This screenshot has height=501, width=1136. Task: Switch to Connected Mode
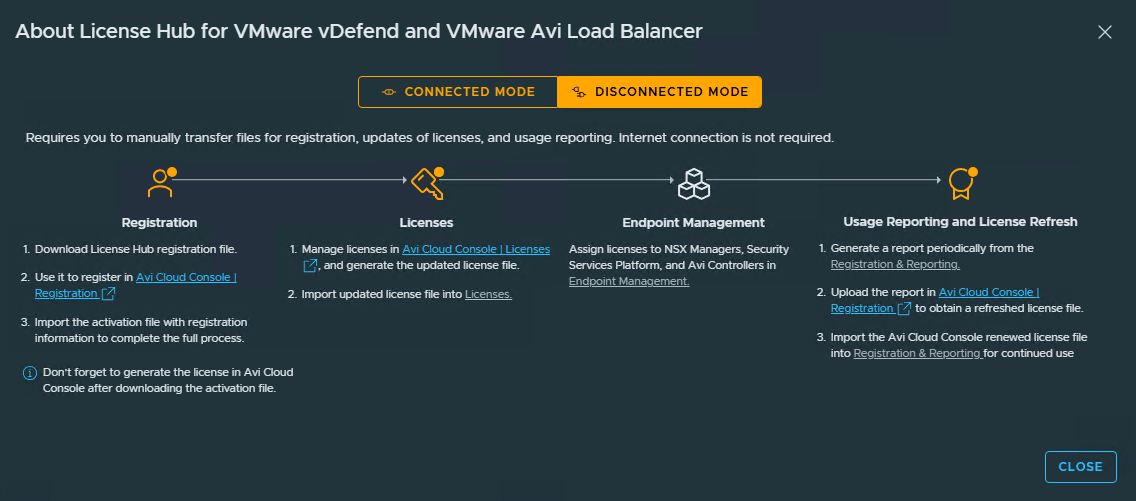pos(458,92)
